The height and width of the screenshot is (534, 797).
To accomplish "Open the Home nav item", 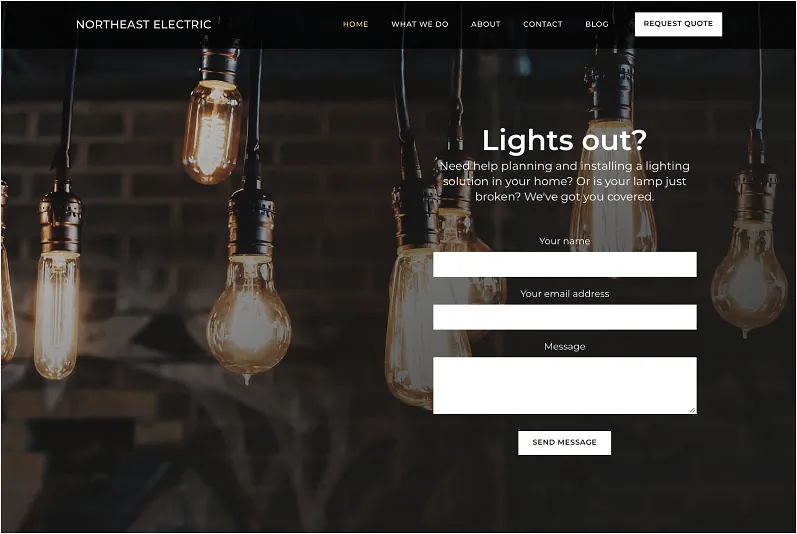I will tap(355, 24).
